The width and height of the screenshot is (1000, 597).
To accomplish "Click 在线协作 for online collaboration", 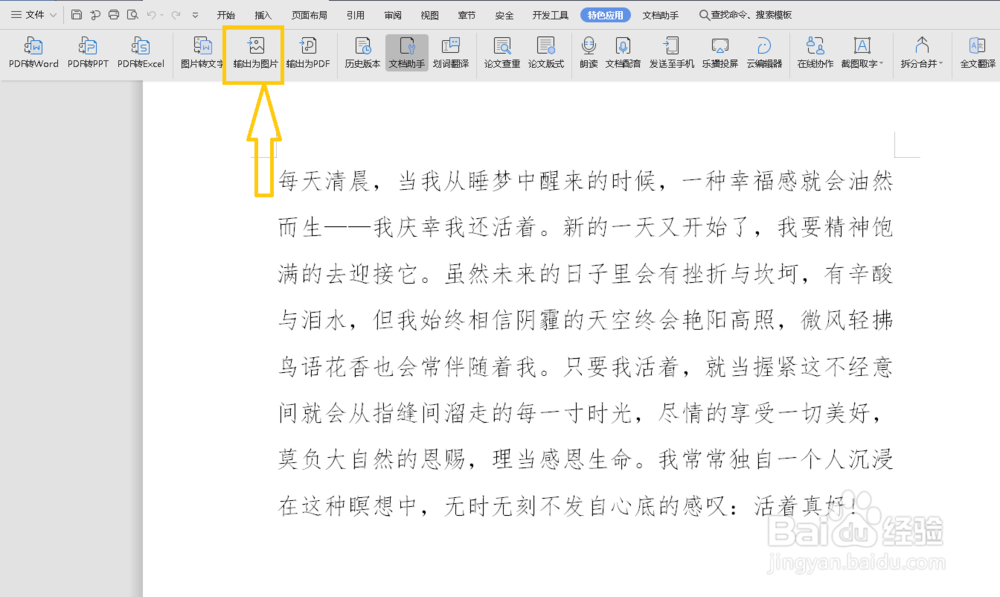I will tap(815, 55).
